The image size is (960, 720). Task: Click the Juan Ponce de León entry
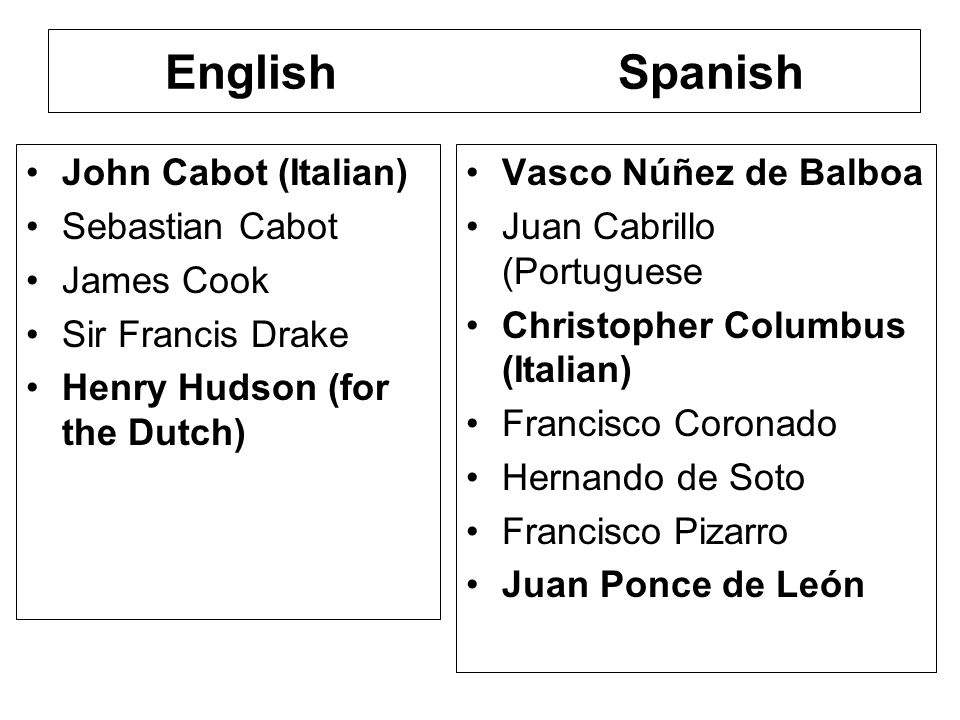point(683,585)
